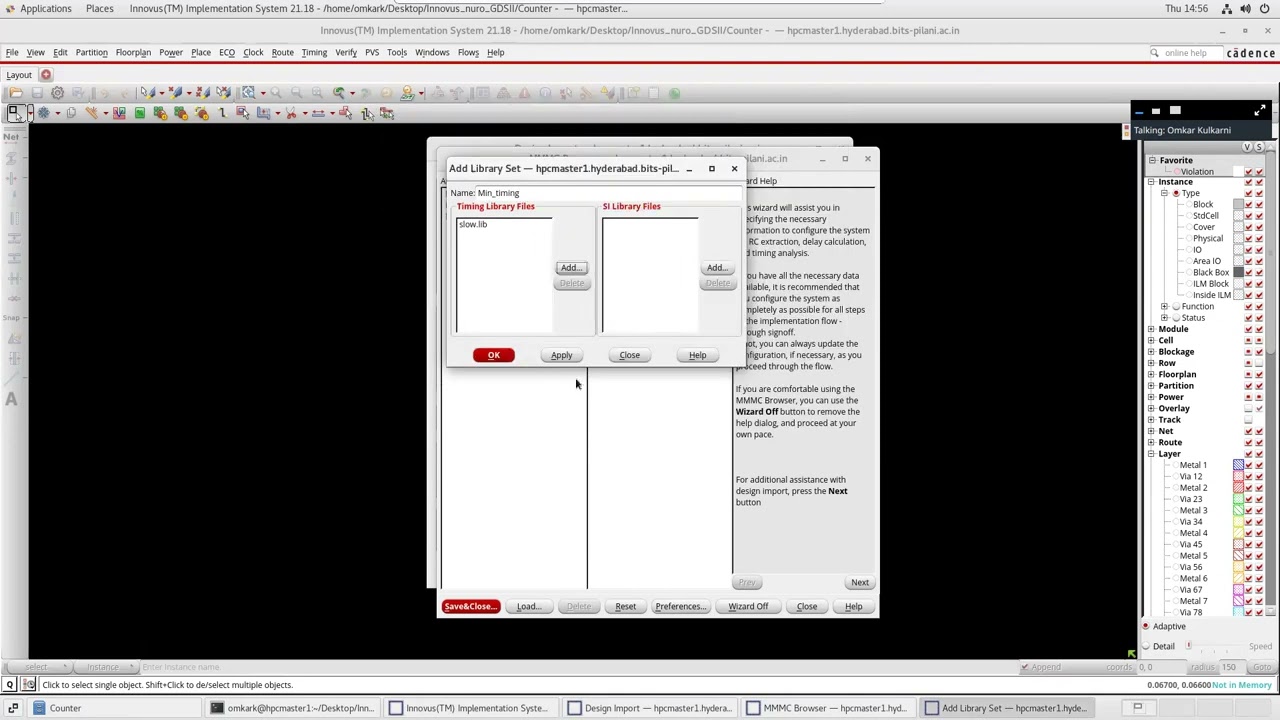This screenshot has height=720, width=1280.
Task: Click the expand arrows icon in talking overlay
Action: pyautogui.click(x=1260, y=110)
